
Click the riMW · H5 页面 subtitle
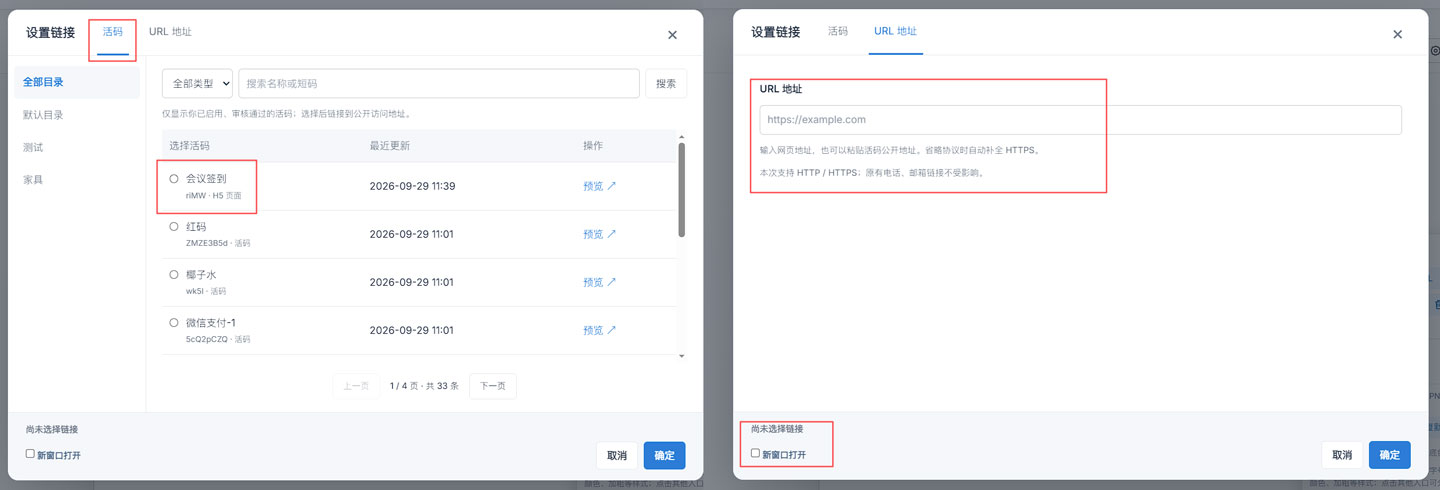(213, 195)
